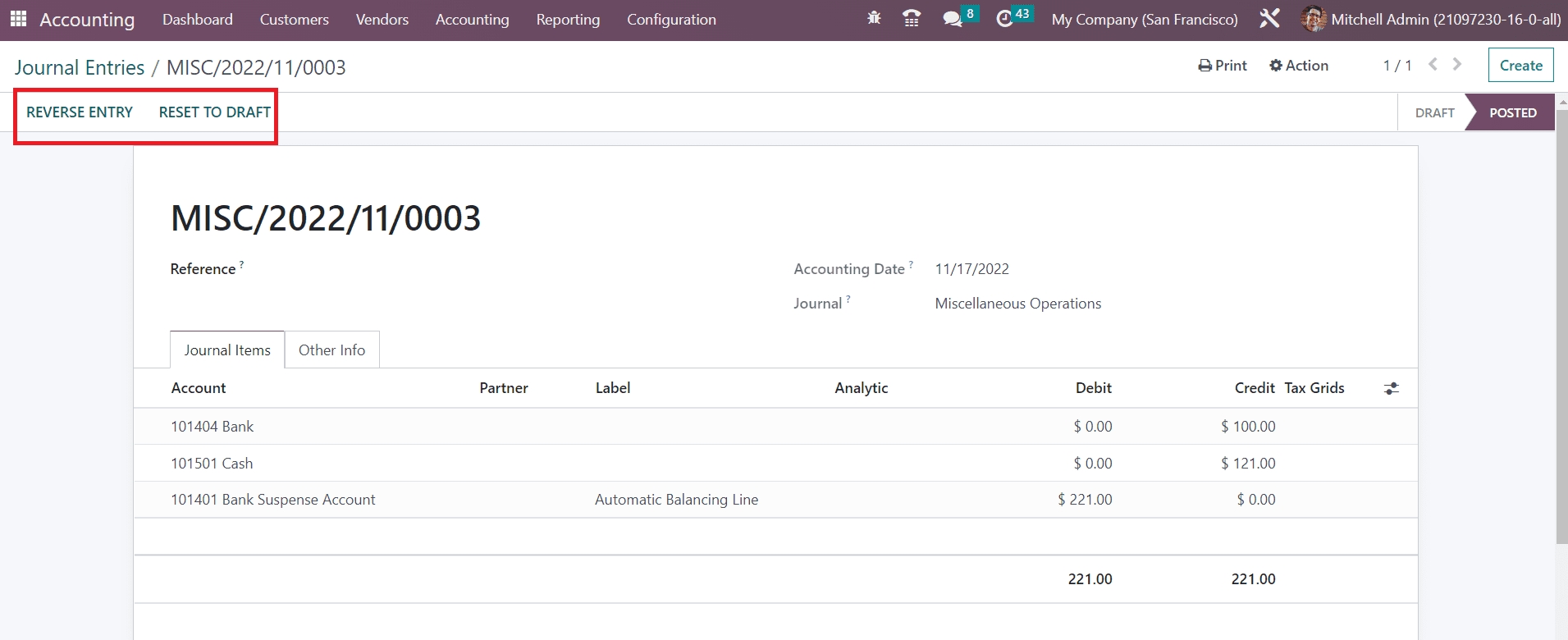Image resolution: width=1568 pixels, height=640 pixels.
Task: Open the Print dropdown
Action: point(1223,66)
